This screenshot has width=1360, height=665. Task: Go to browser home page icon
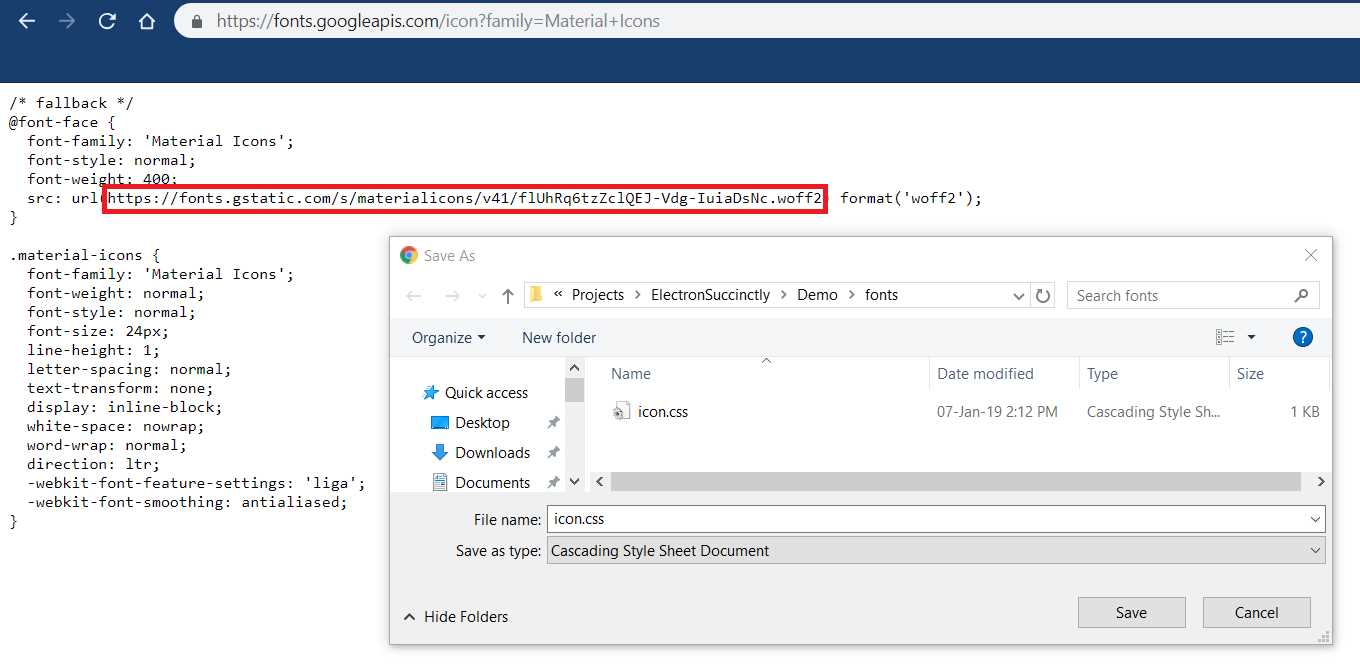pos(147,21)
